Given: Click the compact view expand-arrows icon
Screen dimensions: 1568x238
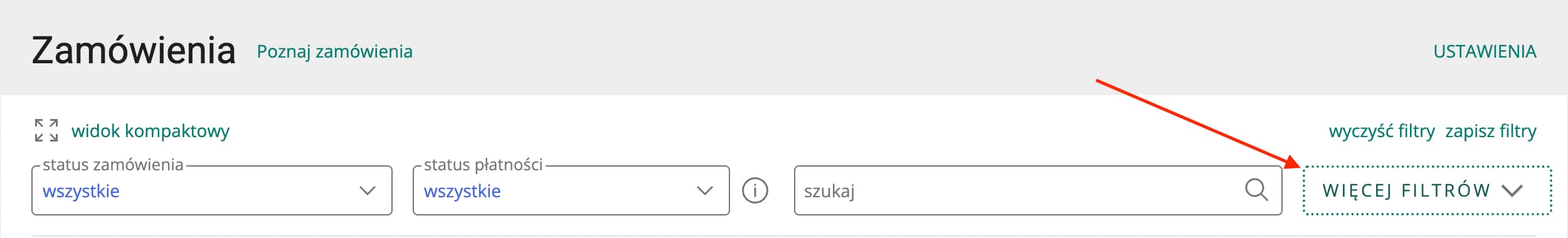Looking at the screenshot, I should click(x=46, y=130).
